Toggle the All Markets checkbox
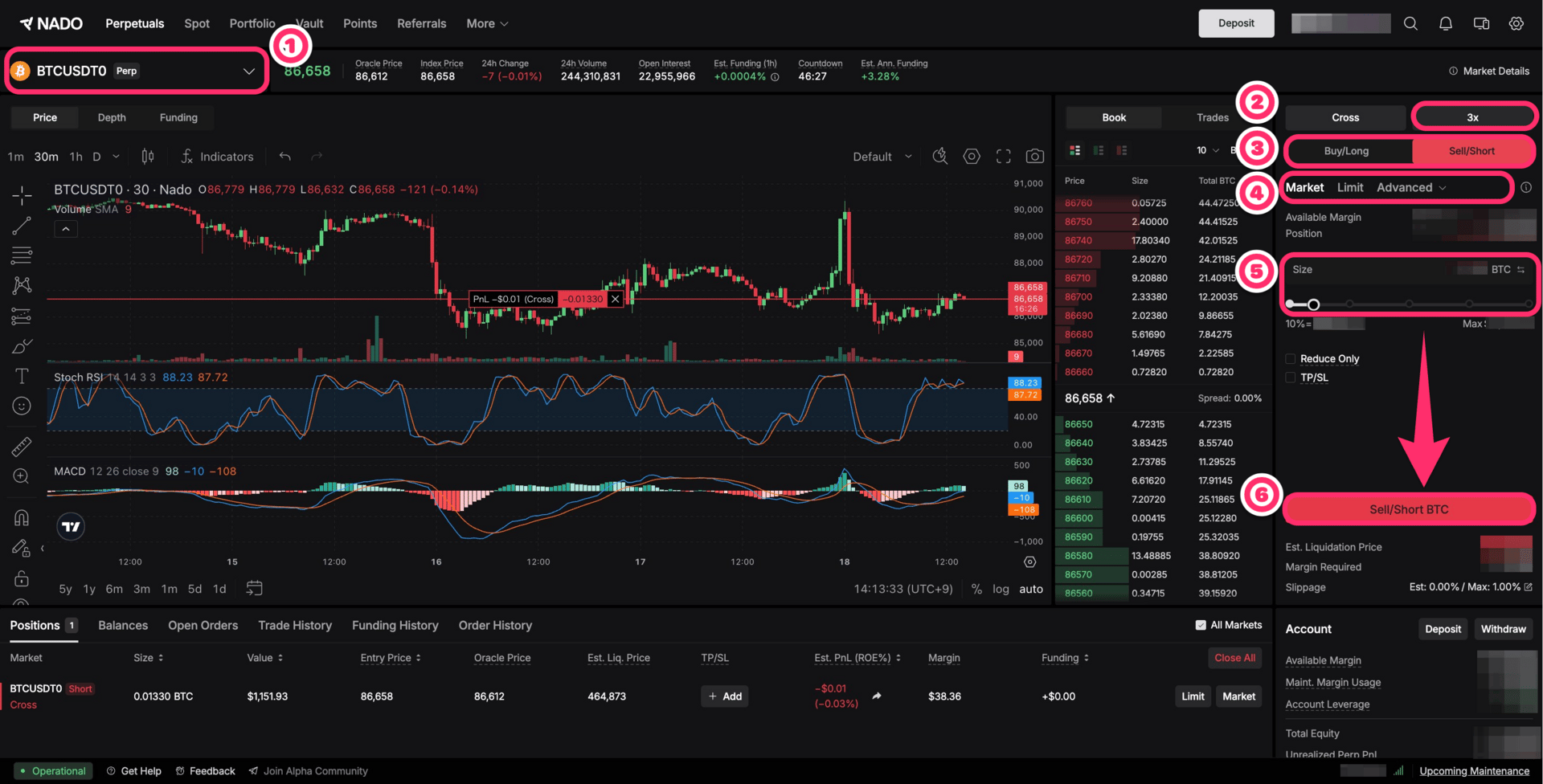 click(1201, 625)
